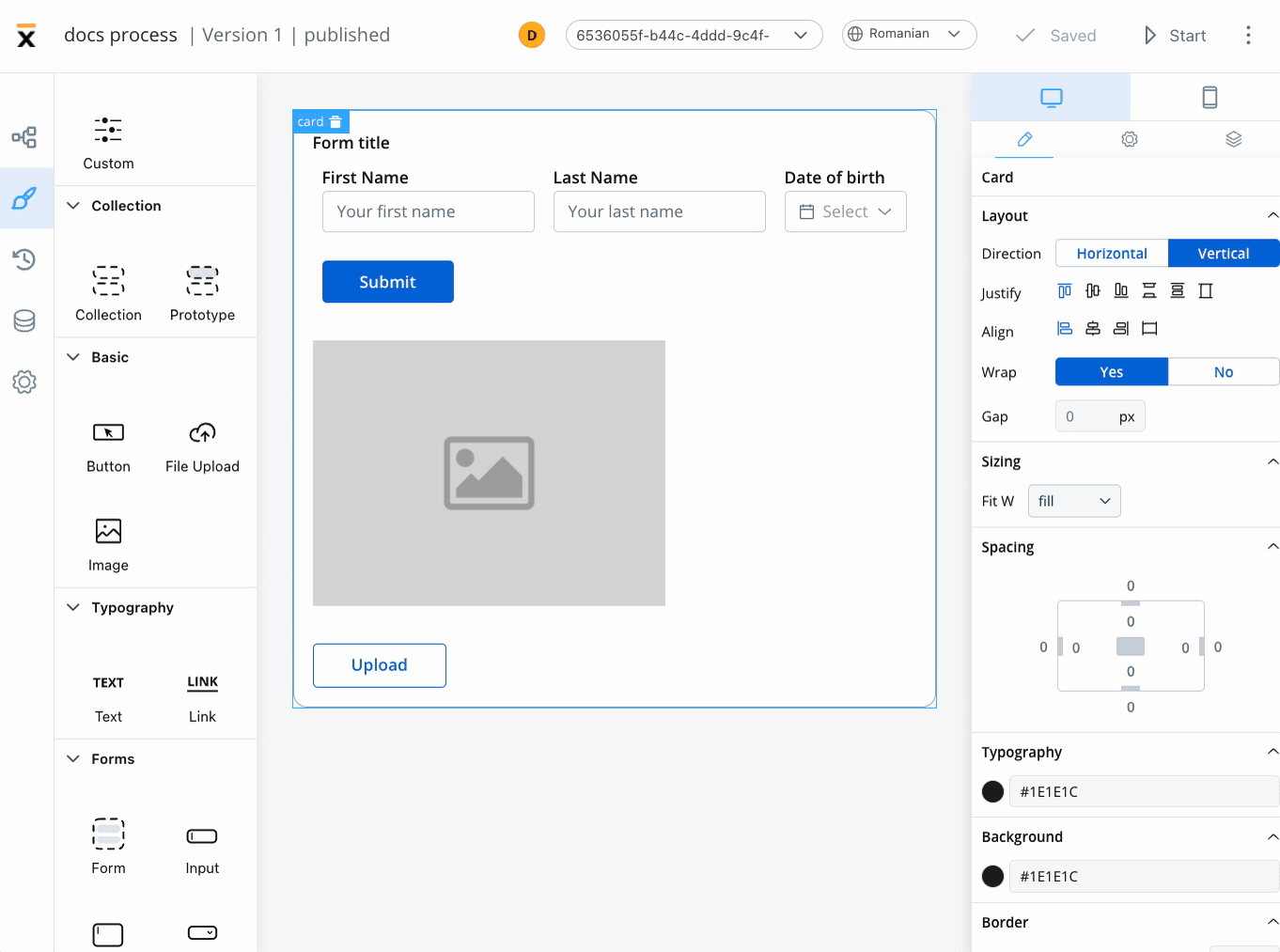Image resolution: width=1280 pixels, height=952 pixels.
Task: Set align to end (third align icon)
Action: coord(1121,329)
